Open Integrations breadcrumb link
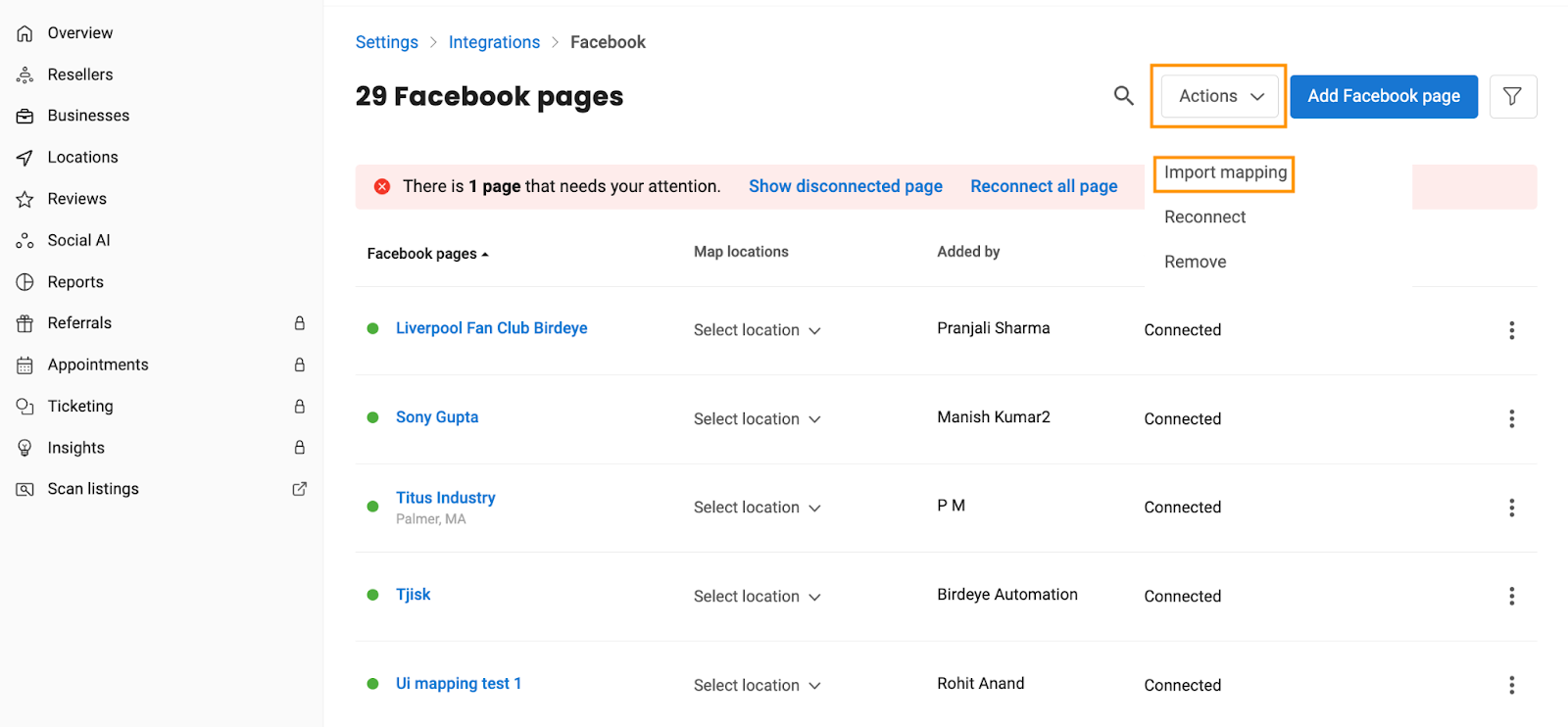This screenshot has height=727, width=1568. [x=494, y=42]
